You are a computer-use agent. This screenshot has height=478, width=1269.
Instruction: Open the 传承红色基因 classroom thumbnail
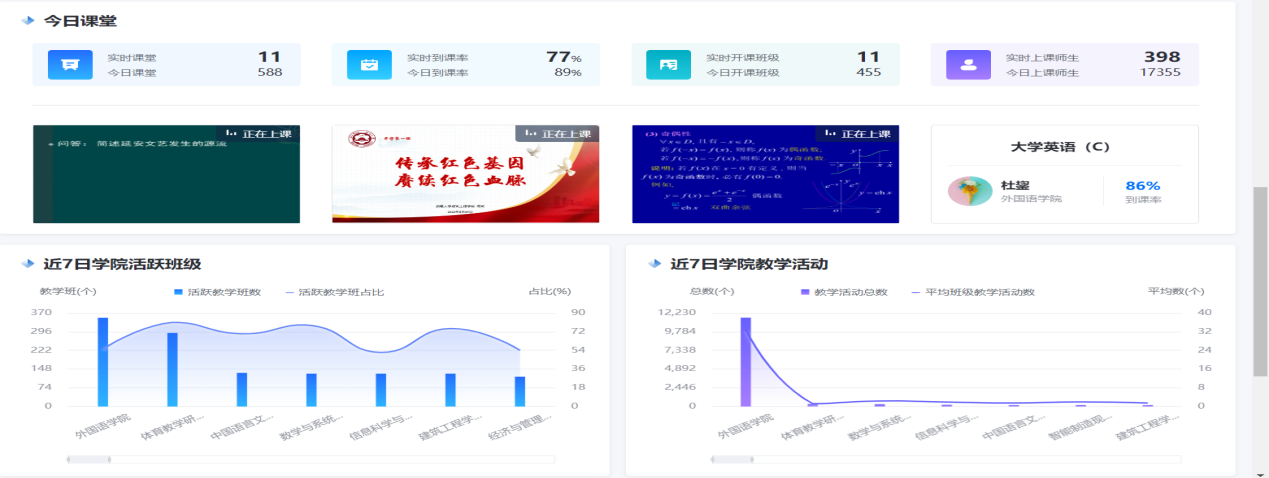[465, 174]
